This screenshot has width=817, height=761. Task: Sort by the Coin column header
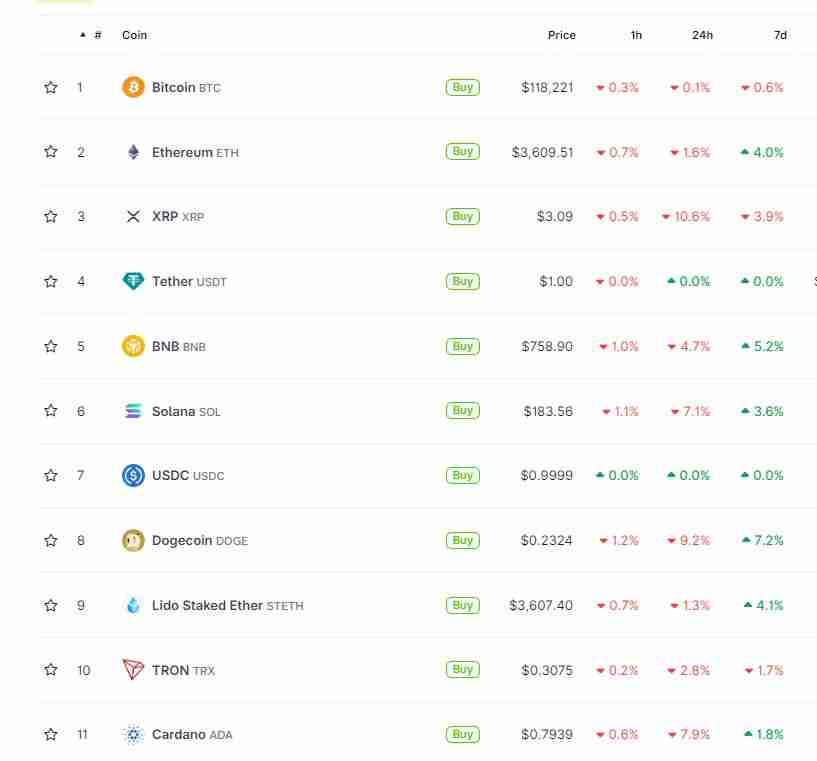[134, 35]
